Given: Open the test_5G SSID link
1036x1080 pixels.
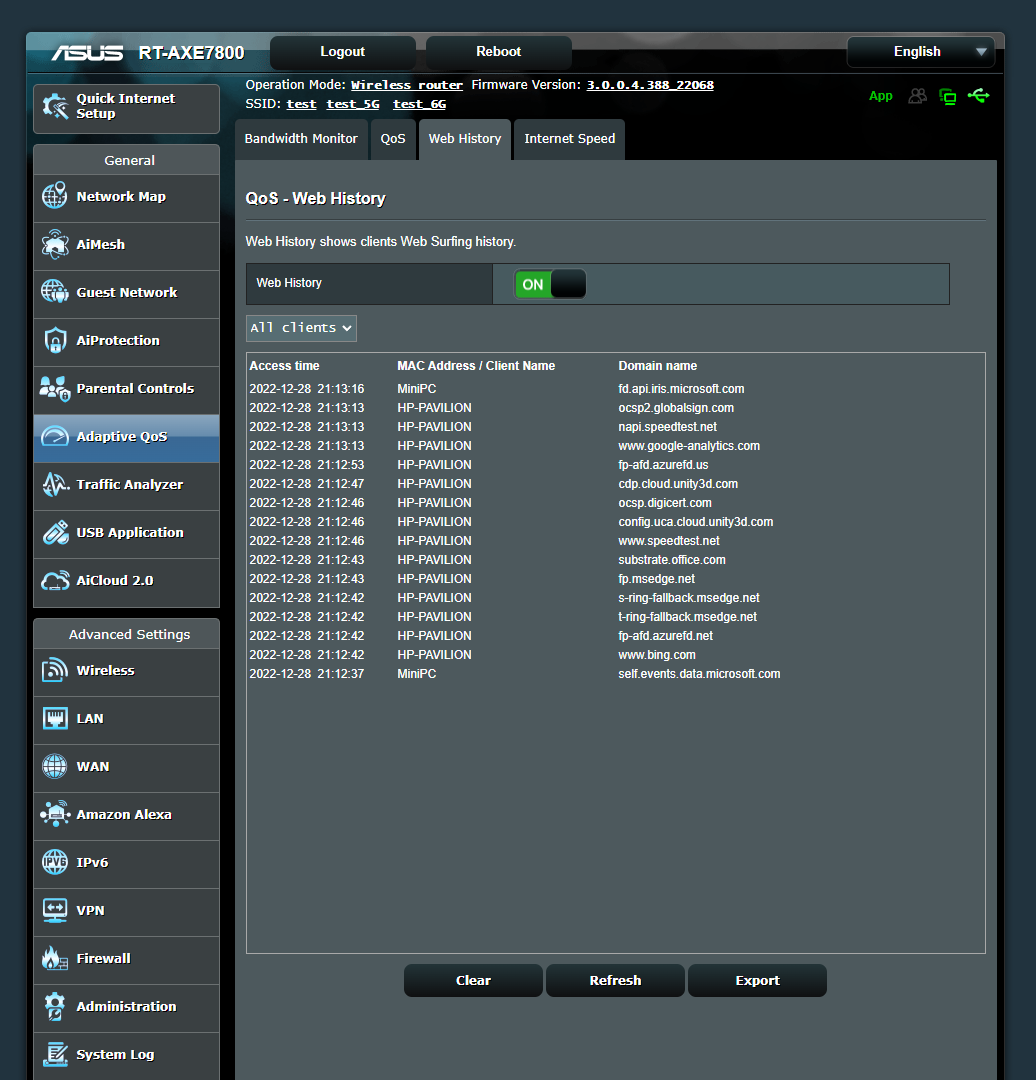Looking at the screenshot, I should [x=353, y=104].
